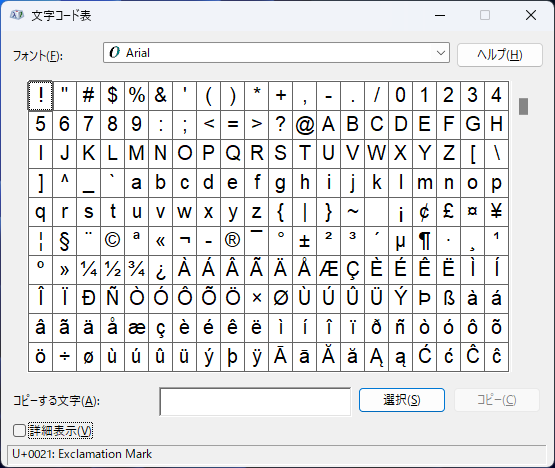Select the pilcrow ¶ character

click(425, 241)
